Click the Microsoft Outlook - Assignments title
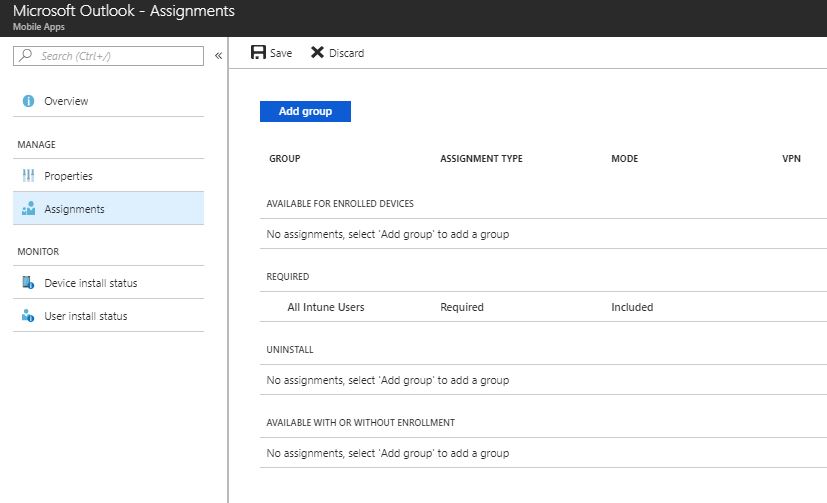 (124, 11)
